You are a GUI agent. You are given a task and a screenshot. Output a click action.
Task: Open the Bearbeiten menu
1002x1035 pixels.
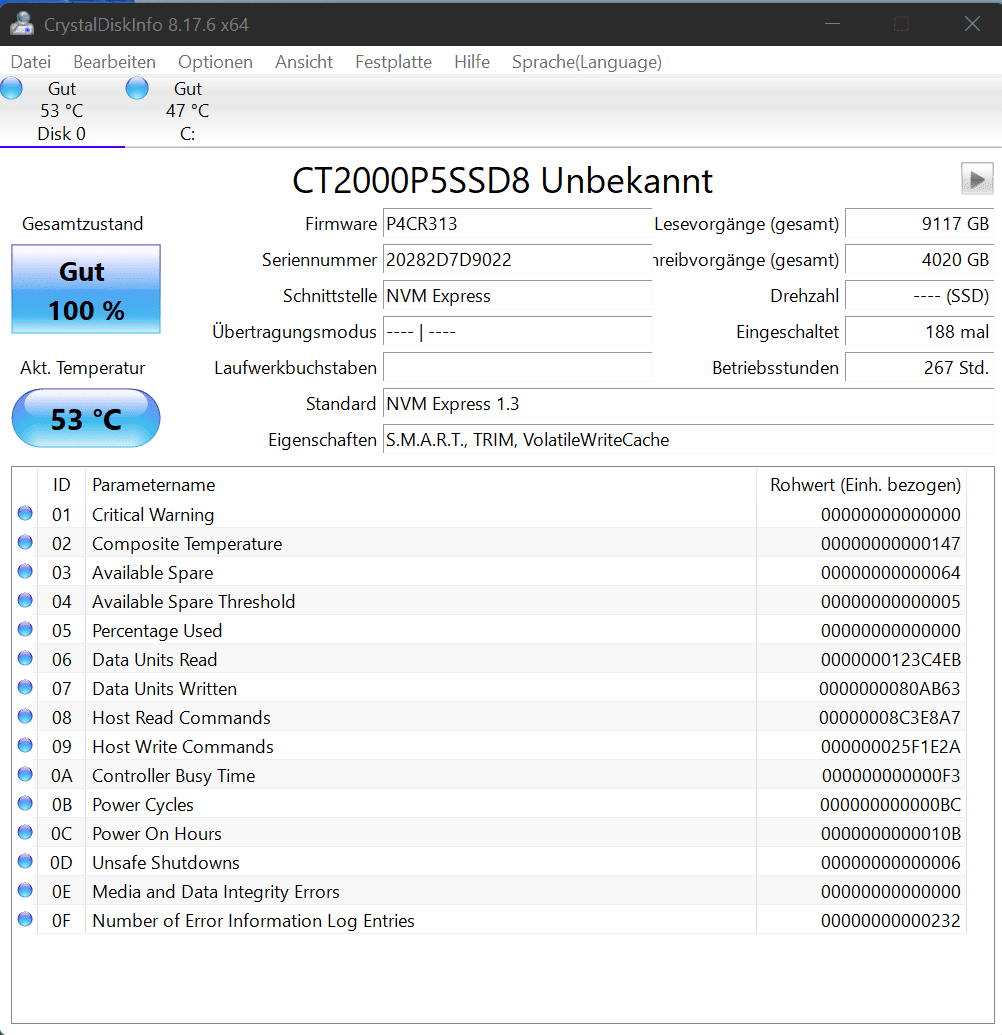(114, 62)
